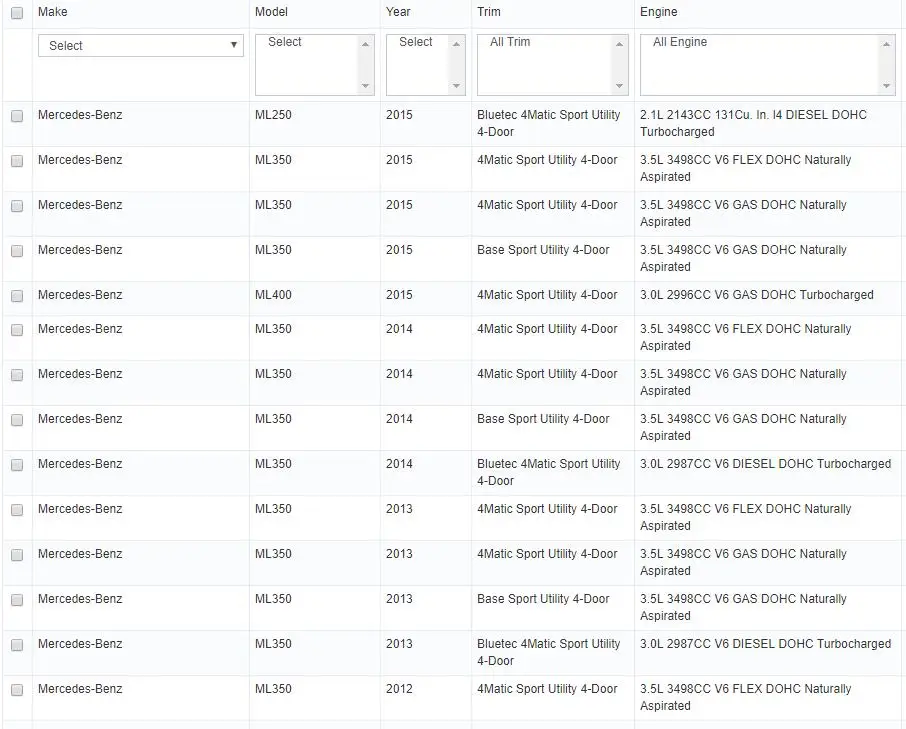
Task: Open the Make Select dropdown
Action: click(x=141, y=46)
